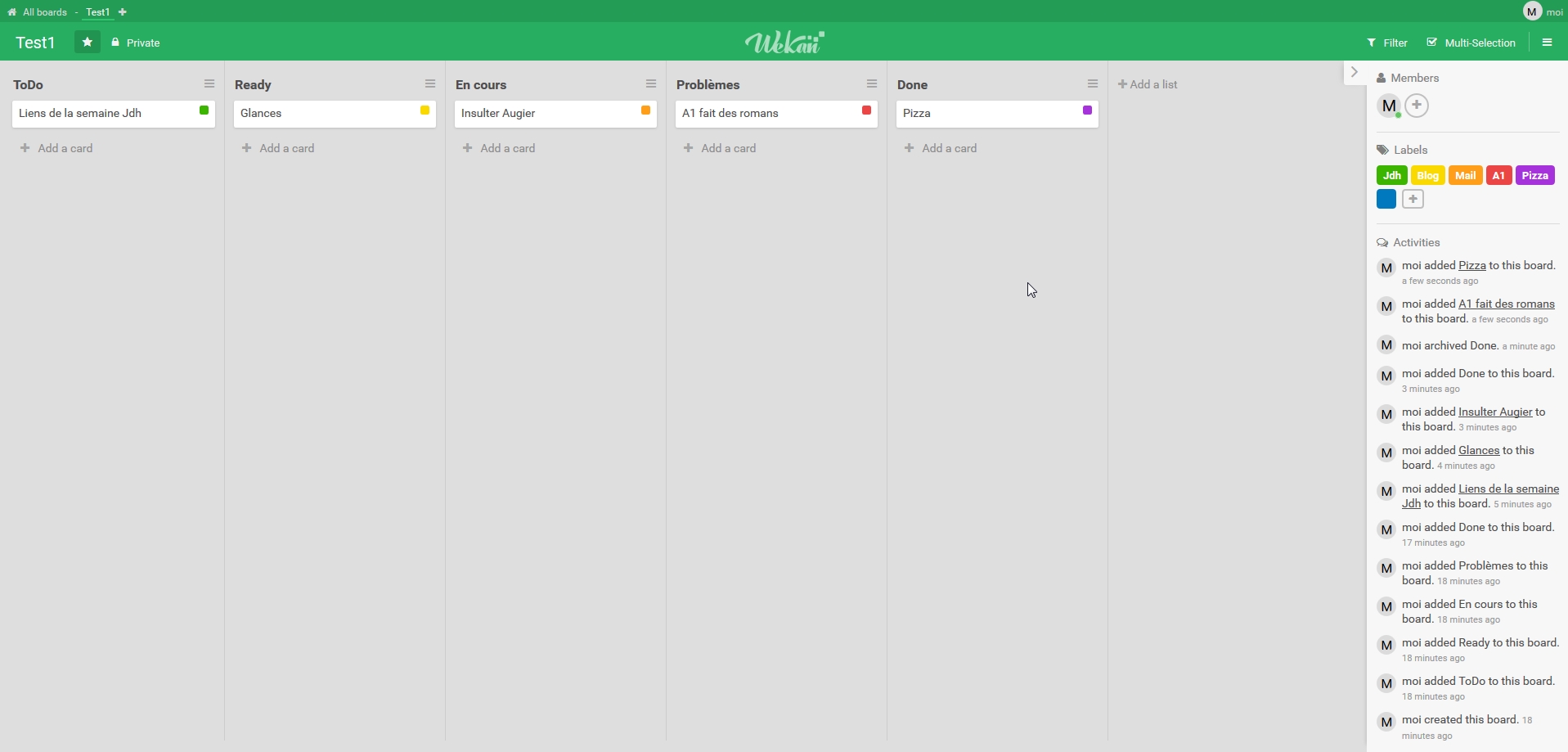Click the ToDo list title

[29, 85]
